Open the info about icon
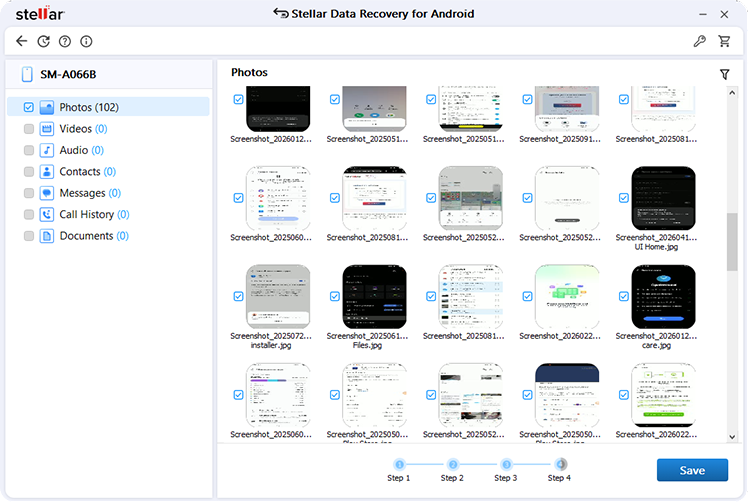Screen dimensions: 748x502 point(86,42)
